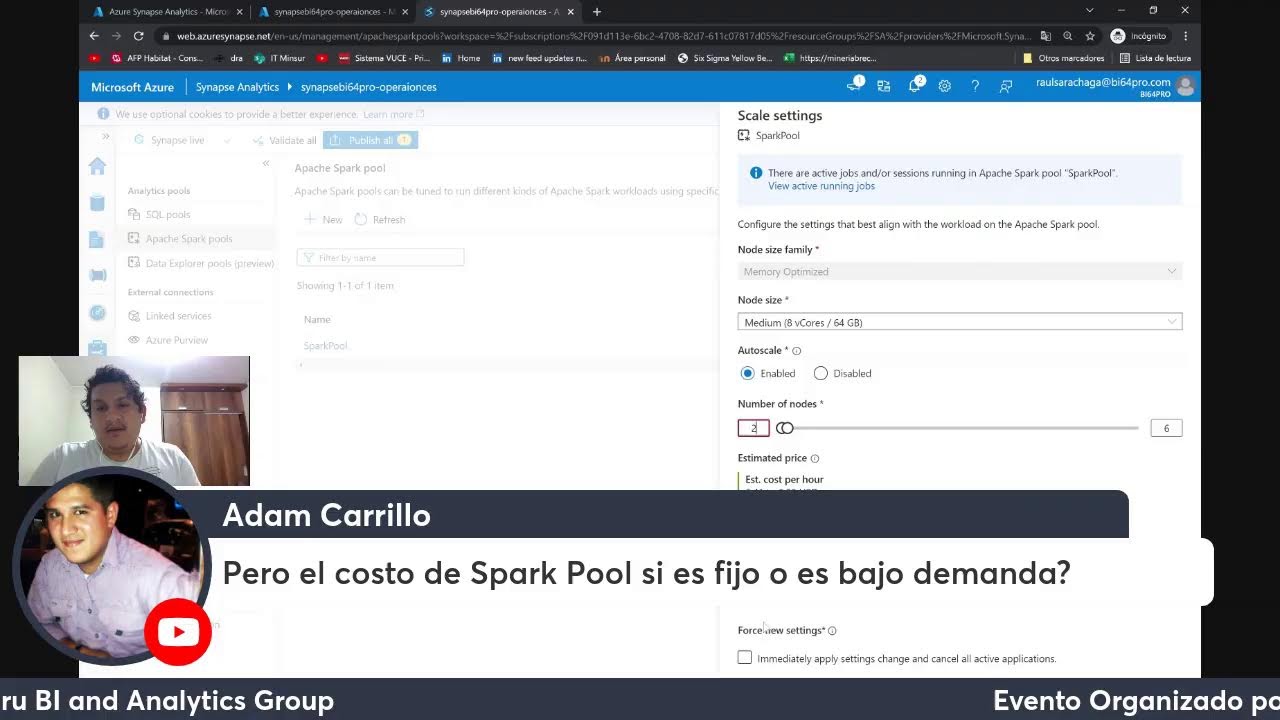Click the maximum nodes input field
The height and width of the screenshot is (720, 1280).
click(x=1166, y=428)
